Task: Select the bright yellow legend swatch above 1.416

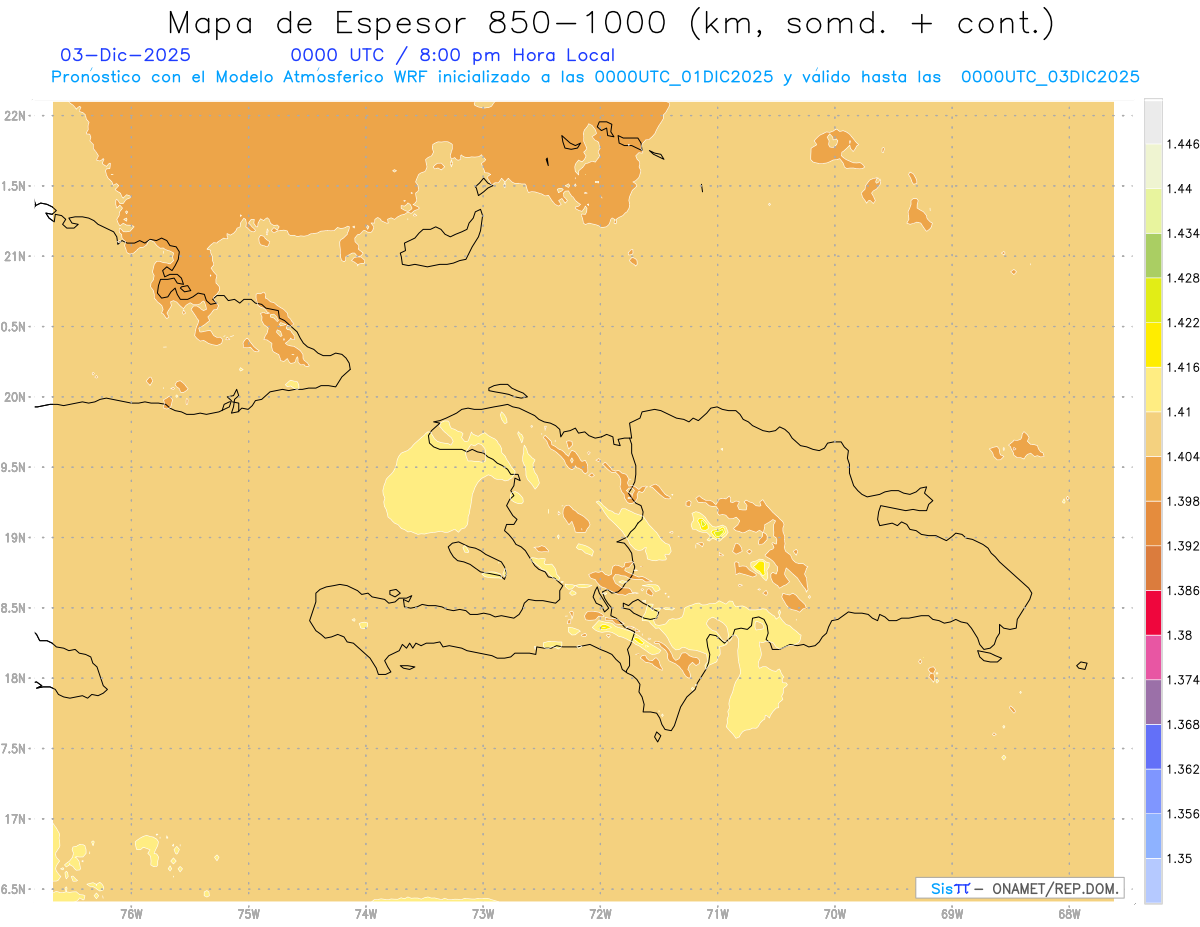Action: (x=1153, y=345)
